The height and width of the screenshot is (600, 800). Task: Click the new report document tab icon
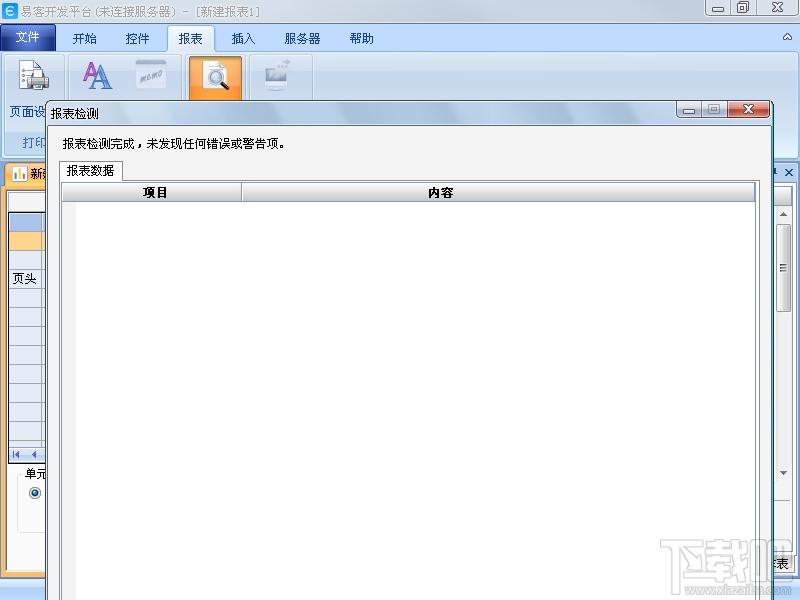click(x=19, y=173)
